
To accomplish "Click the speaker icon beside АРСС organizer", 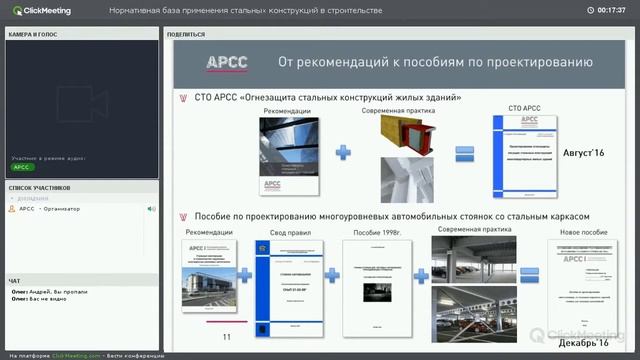I will [151, 209].
